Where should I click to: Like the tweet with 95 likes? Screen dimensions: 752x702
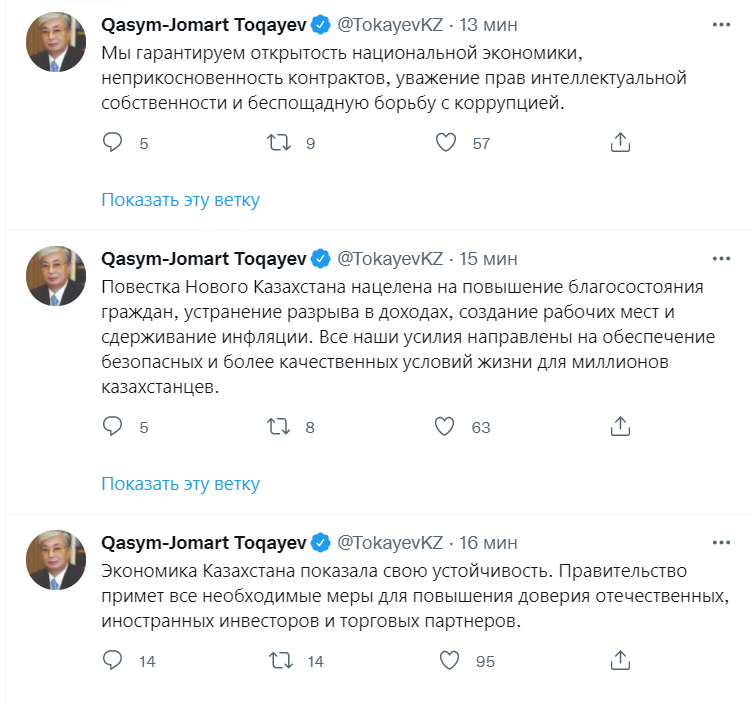point(449,660)
